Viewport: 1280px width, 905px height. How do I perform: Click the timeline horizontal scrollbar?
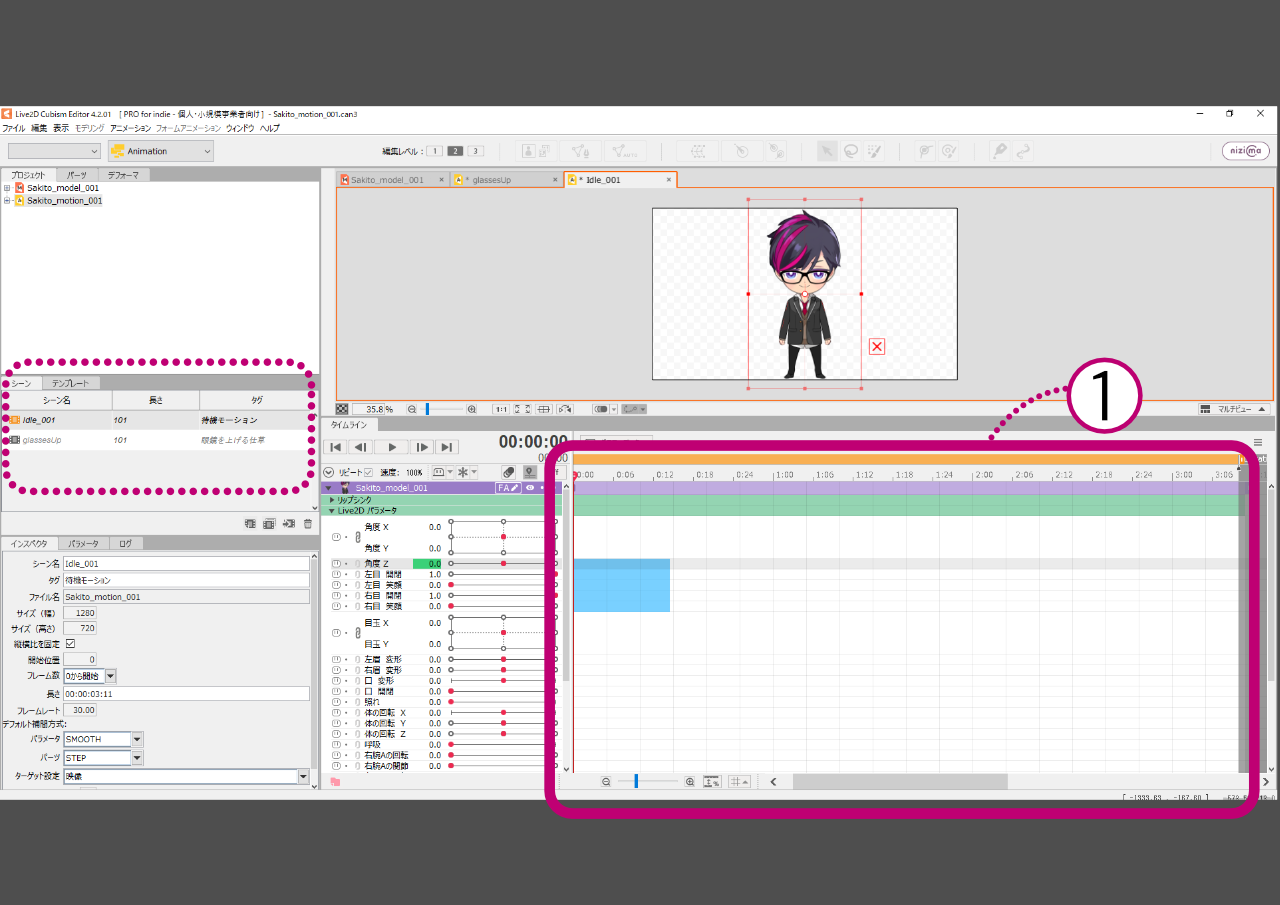pyautogui.click(x=900, y=782)
